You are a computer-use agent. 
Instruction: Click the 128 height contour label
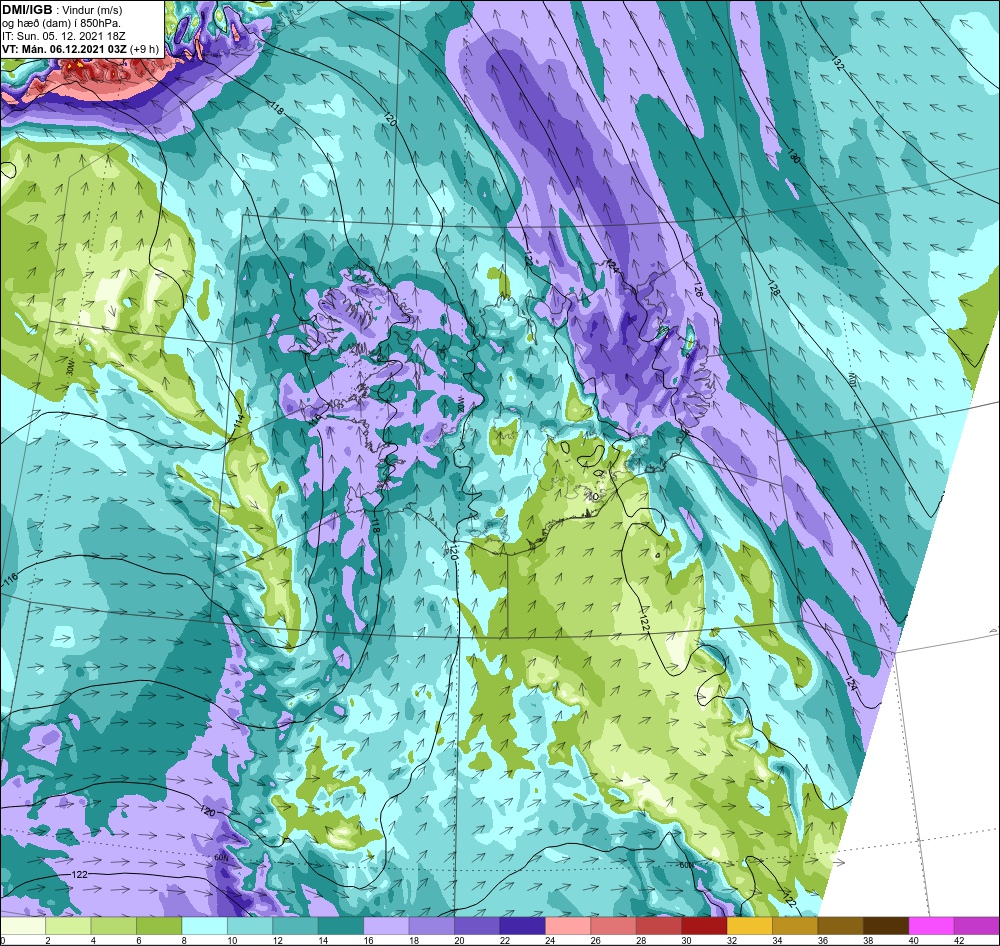coord(774,289)
